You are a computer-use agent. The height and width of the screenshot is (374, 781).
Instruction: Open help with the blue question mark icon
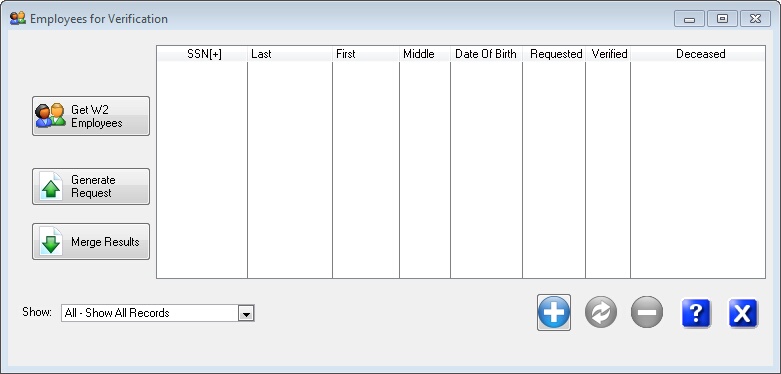coord(696,313)
